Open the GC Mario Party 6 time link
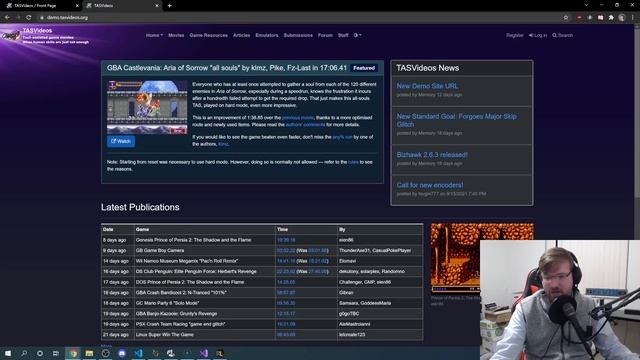640x360 pixels. pyautogui.click(x=286, y=303)
